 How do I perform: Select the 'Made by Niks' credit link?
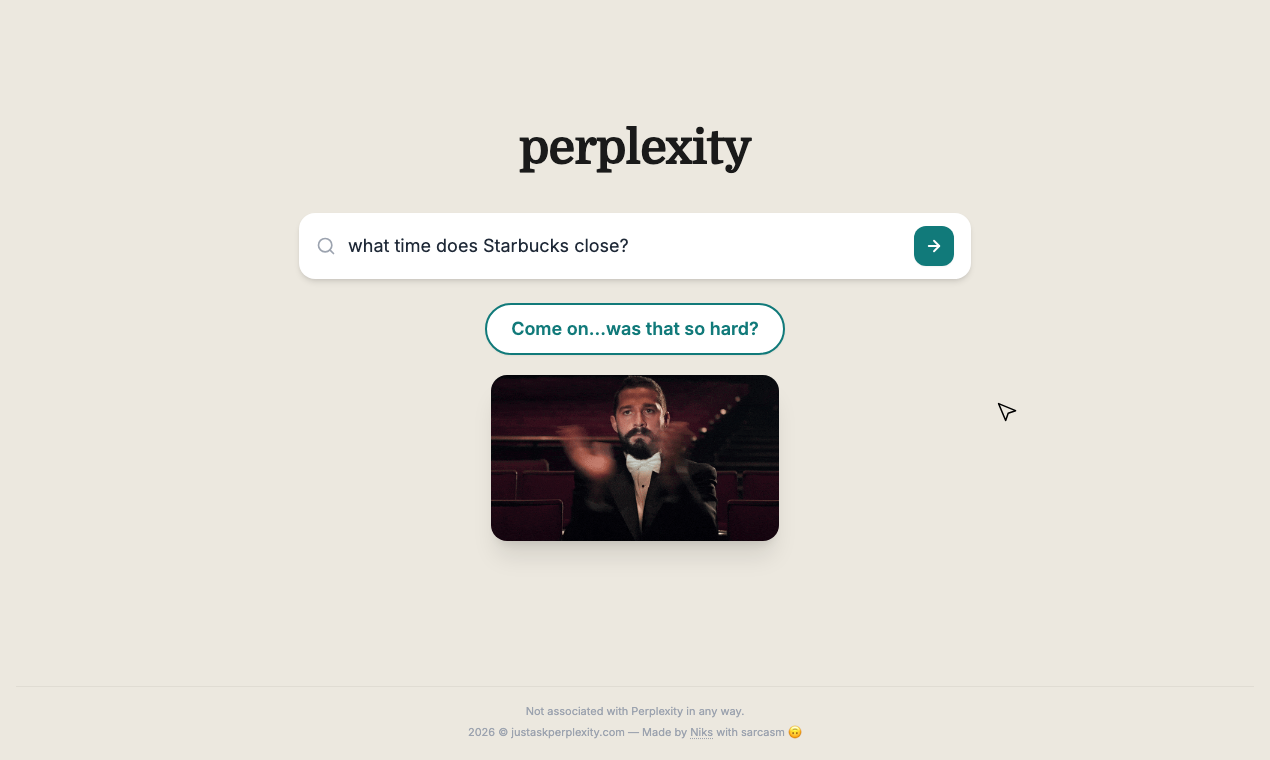coord(701,732)
